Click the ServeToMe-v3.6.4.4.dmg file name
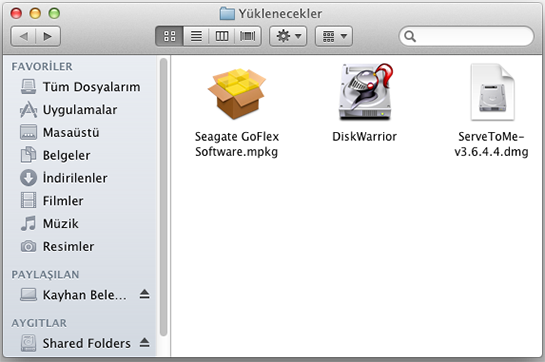Image resolution: width=545 pixels, height=362 pixels. pos(491,144)
